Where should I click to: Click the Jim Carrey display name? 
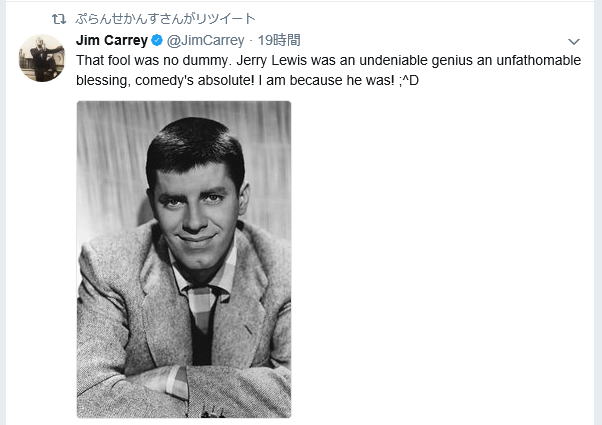[x=112, y=41]
